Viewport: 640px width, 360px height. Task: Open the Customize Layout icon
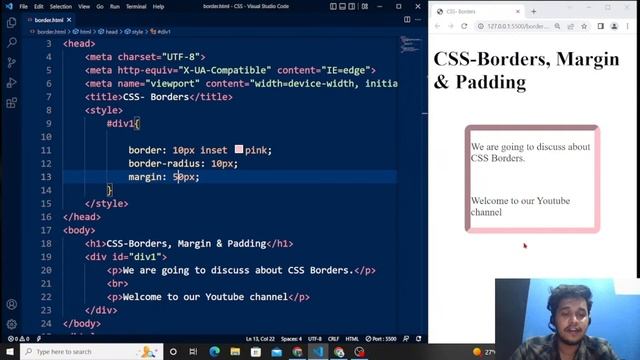[x=364, y=7]
